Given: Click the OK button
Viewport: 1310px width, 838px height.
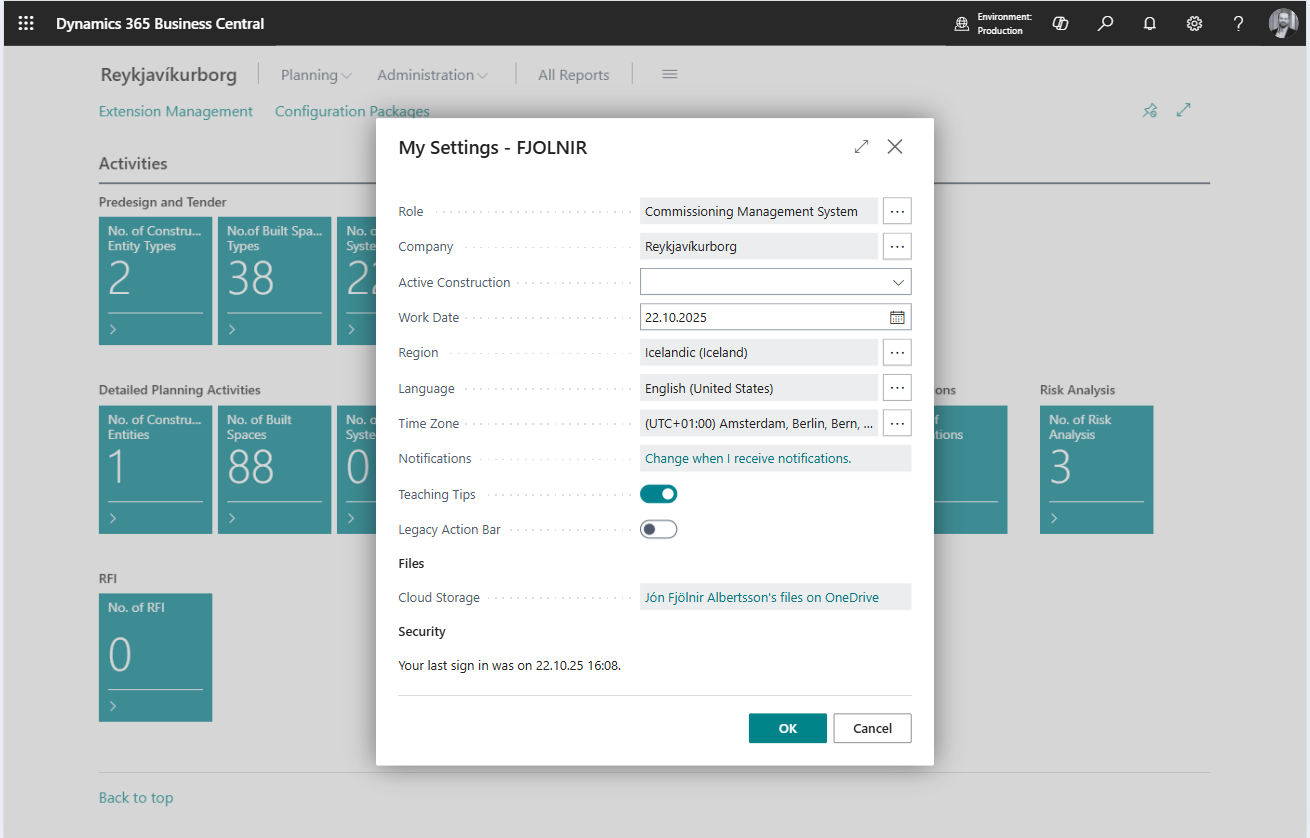Looking at the screenshot, I should click(787, 728).
